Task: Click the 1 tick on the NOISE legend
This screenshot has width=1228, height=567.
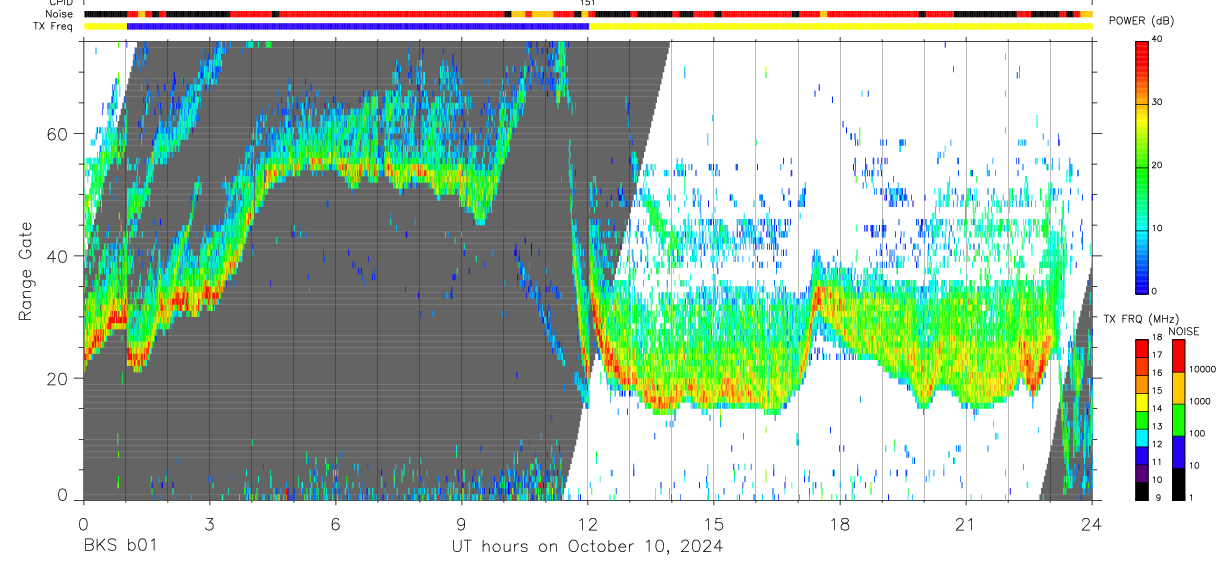Action: click(1193, 498)
